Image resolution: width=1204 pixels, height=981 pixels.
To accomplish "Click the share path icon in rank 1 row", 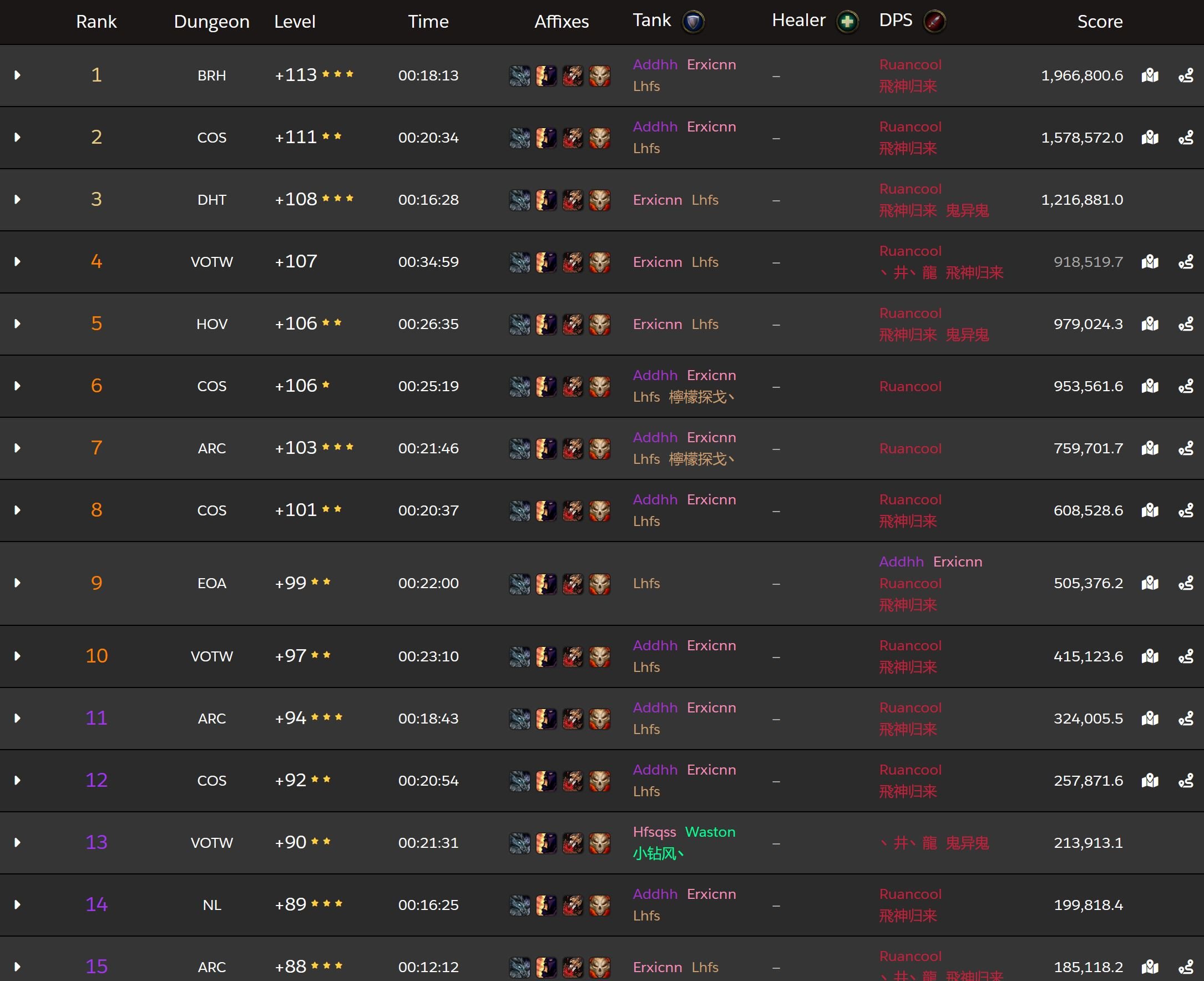I will tap(1185, 75).
